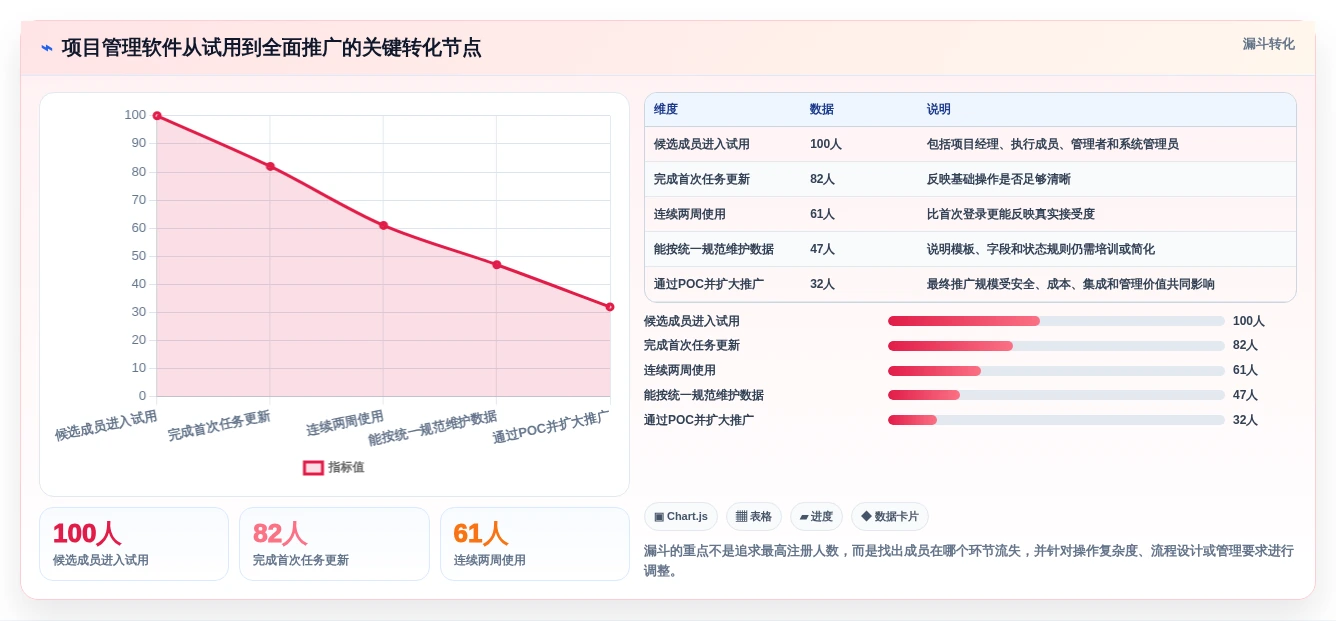This screenshot has height=621, width=1336.
Task: Click x-axis label 通过POC并扩大推广 in chart
Action: coord(551,427)
